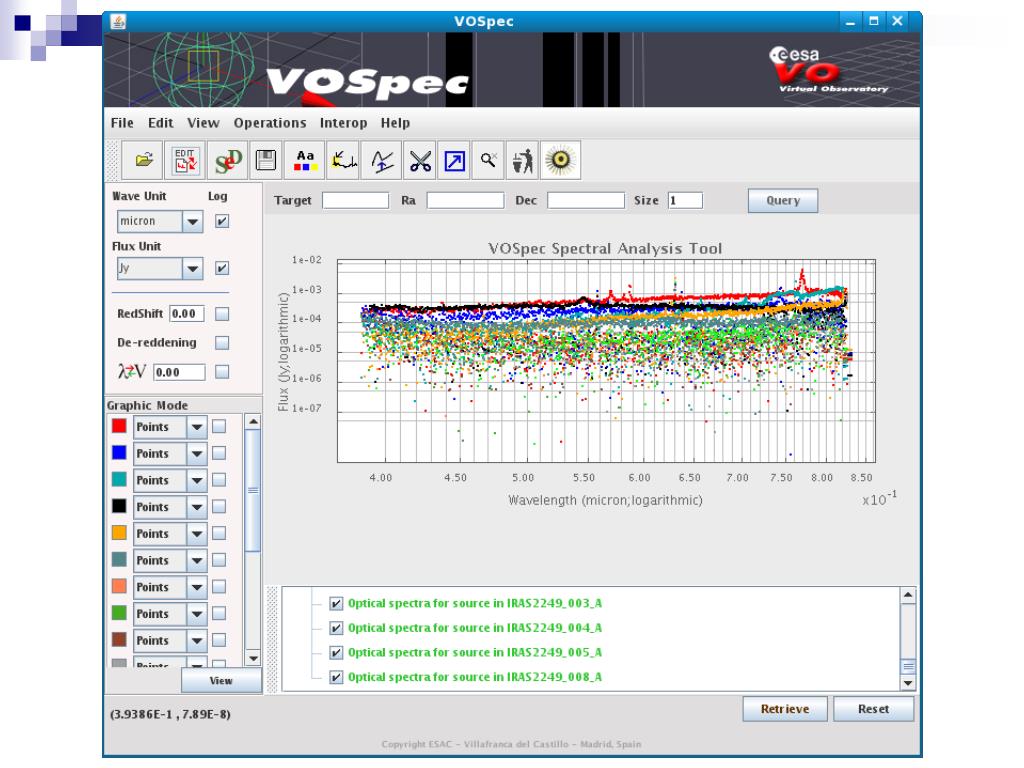Uncheck the IRAS2249_004_A spectrum checkbox
This screenshot has height=768, width=1024.
[x=336, y=628]
